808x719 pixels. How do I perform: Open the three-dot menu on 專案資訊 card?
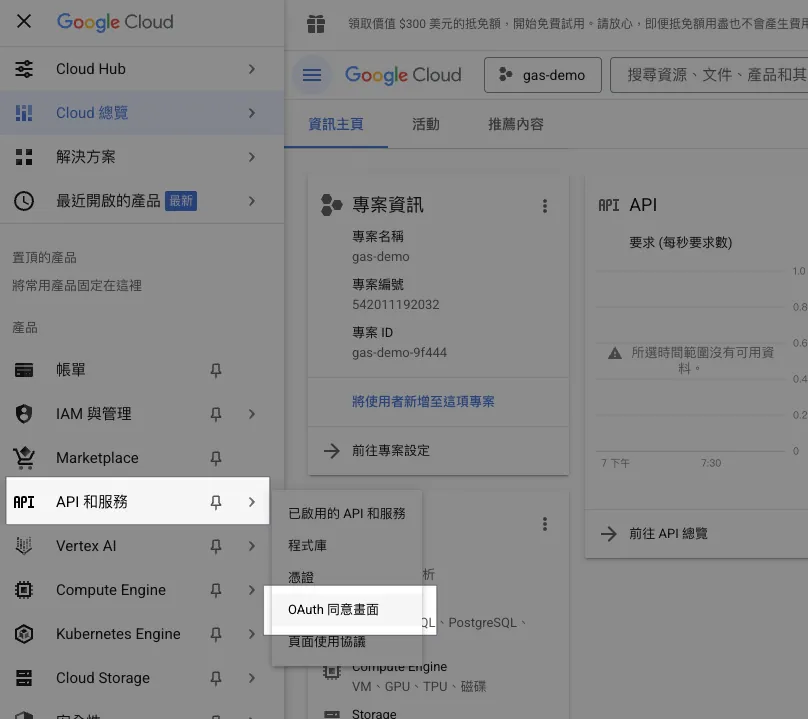545,206
